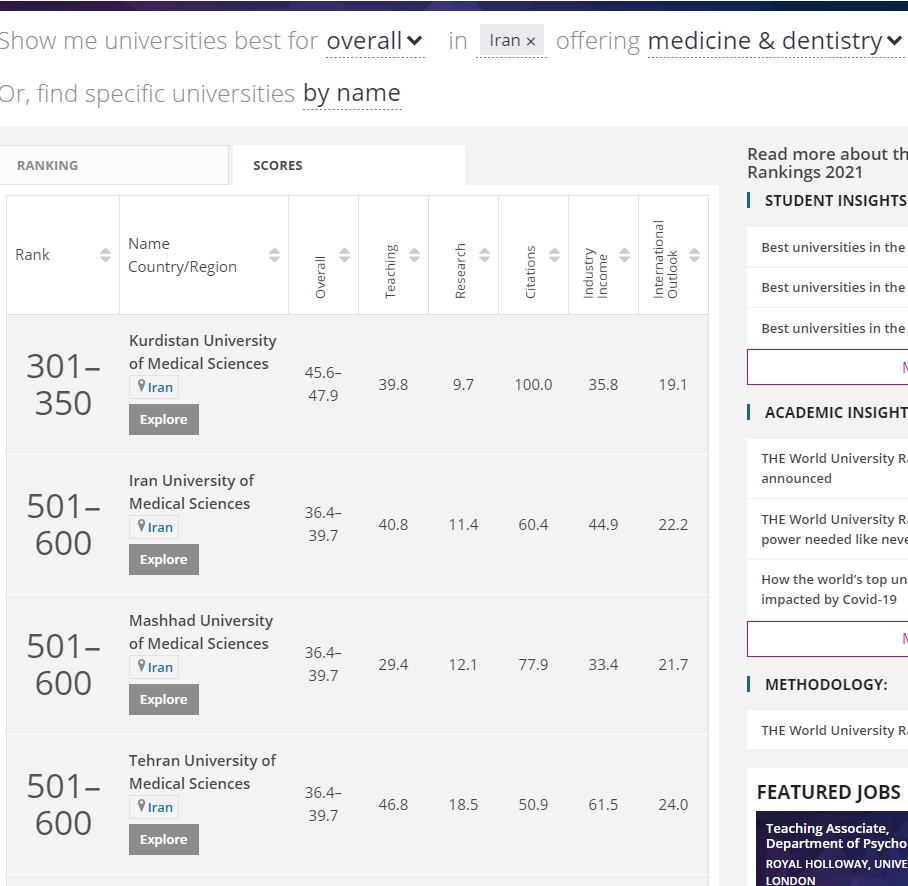Image resolution: width=908 pixels, height=886 pixels.
Task: Sort by Citations score arrows
Action: click(555, 255)
